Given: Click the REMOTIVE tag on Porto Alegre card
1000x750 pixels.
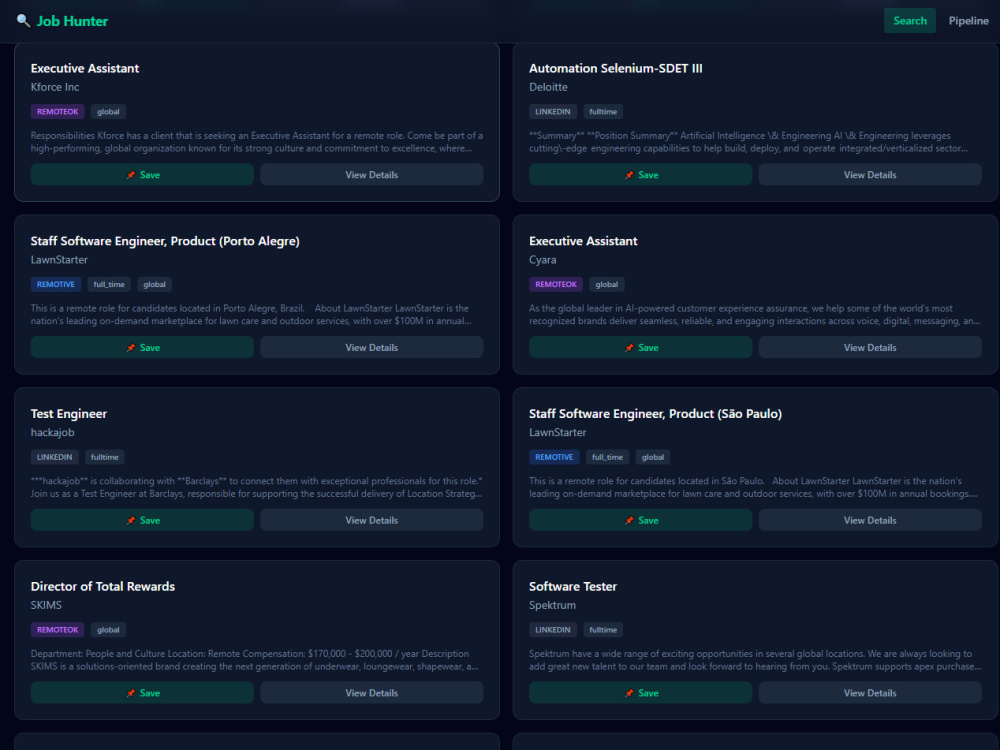Looking at the screenshot, I should point(55,284).
